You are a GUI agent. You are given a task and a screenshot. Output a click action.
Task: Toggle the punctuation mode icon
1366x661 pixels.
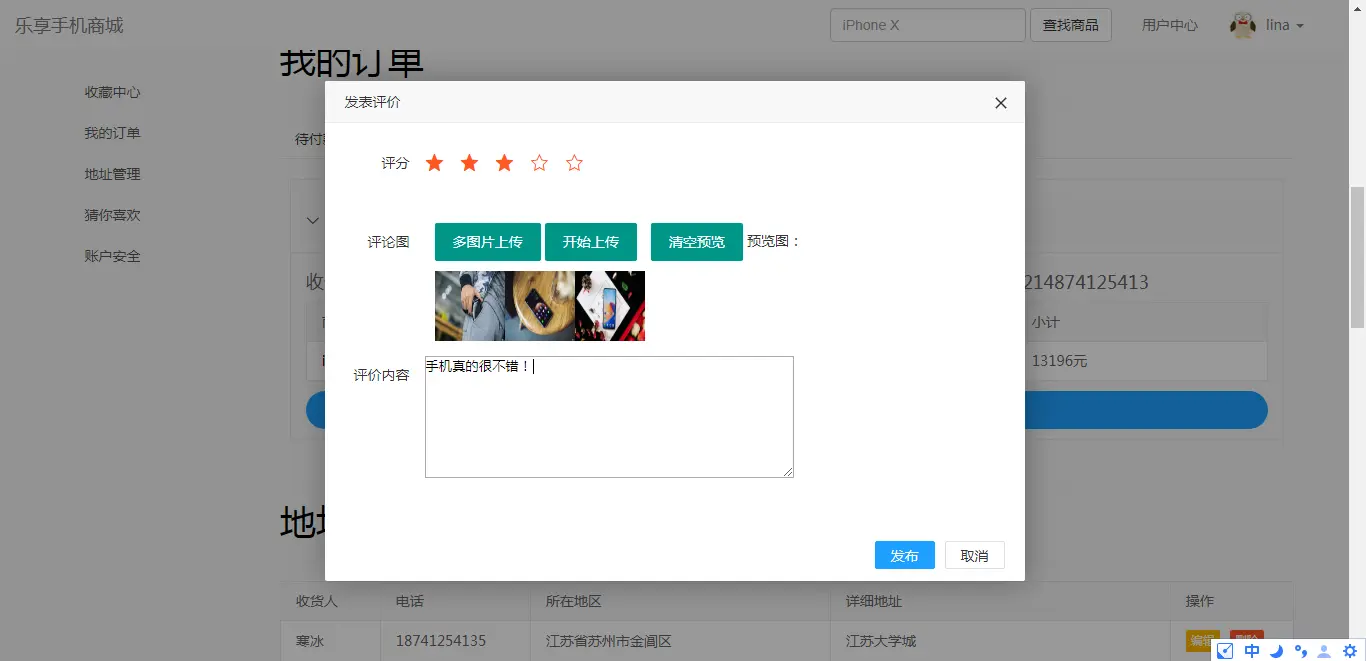[x=1301, y=651]
